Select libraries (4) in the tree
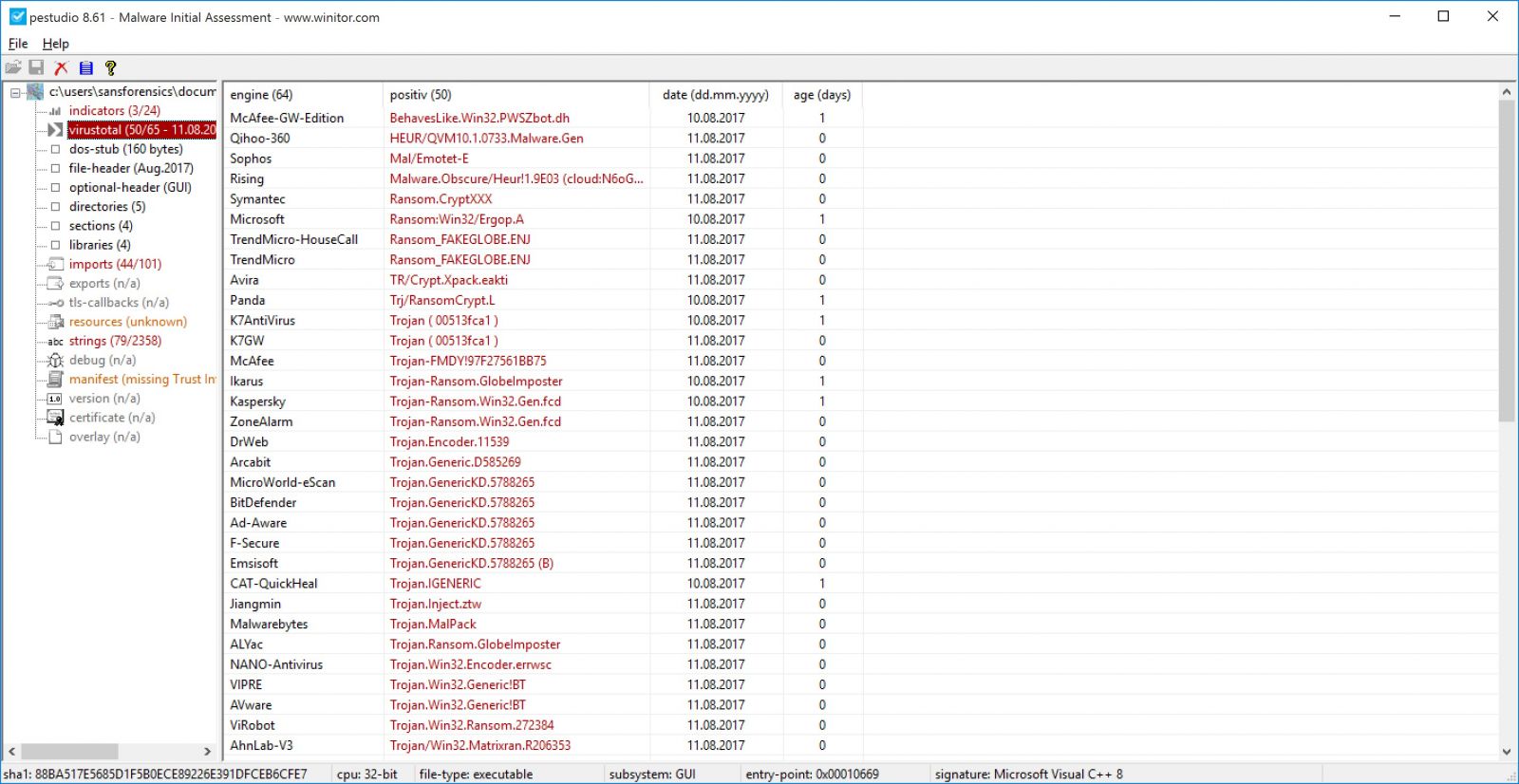Viewport: 1519px width, 784px height. [100, 245]
